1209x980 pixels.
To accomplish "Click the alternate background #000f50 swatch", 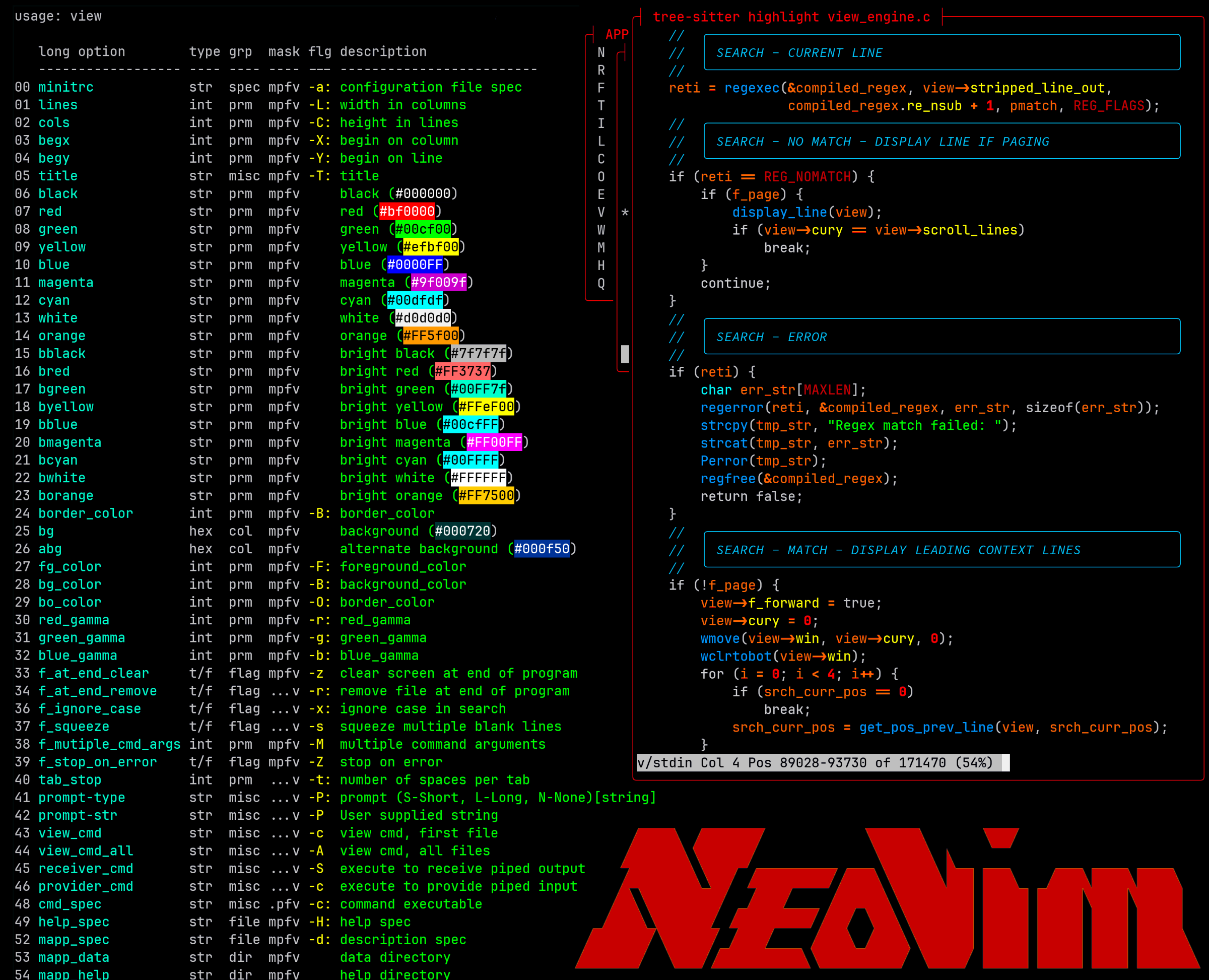I will tap(542, 549).
